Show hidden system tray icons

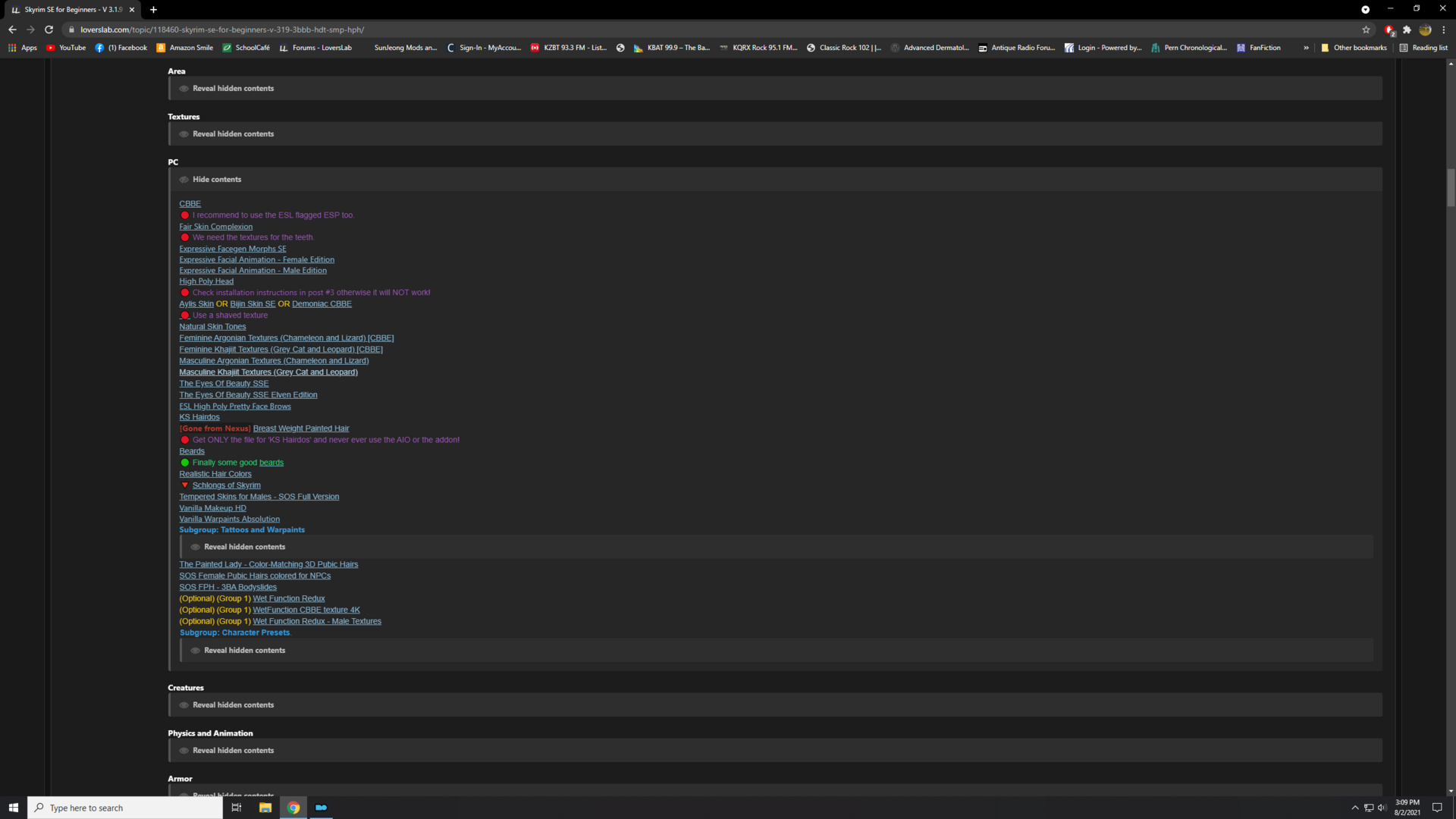(x=1355, y=808)
